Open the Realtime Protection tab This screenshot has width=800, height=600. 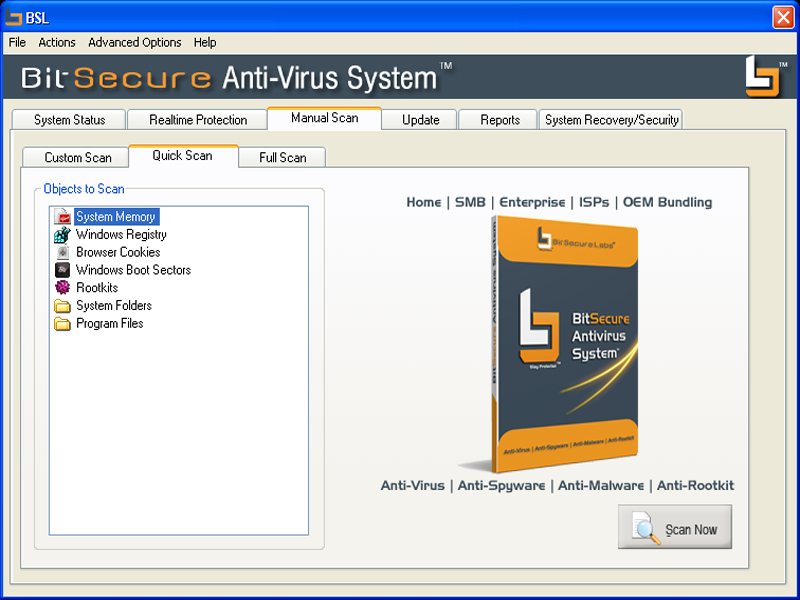coord(198,120)
